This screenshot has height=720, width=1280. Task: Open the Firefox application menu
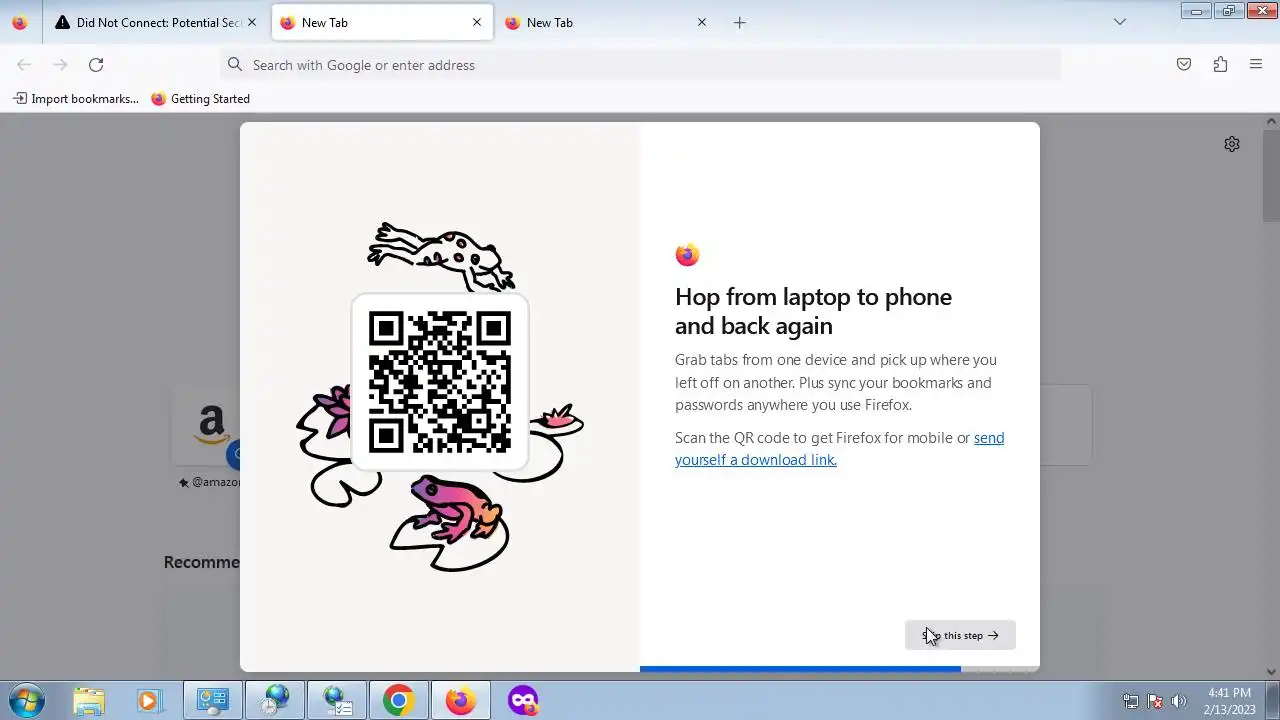click(1256, 65)
